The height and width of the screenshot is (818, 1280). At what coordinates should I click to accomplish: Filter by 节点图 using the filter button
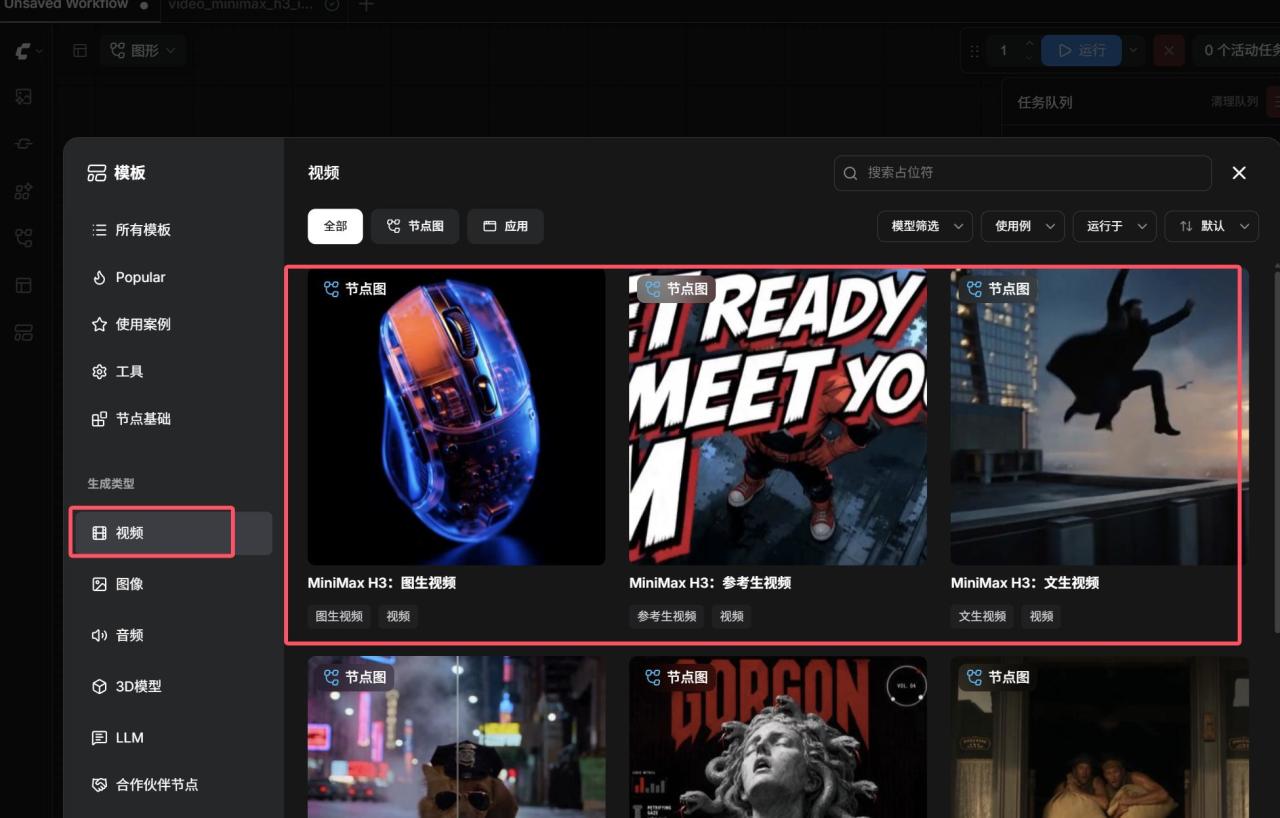[x=415, y=226]
